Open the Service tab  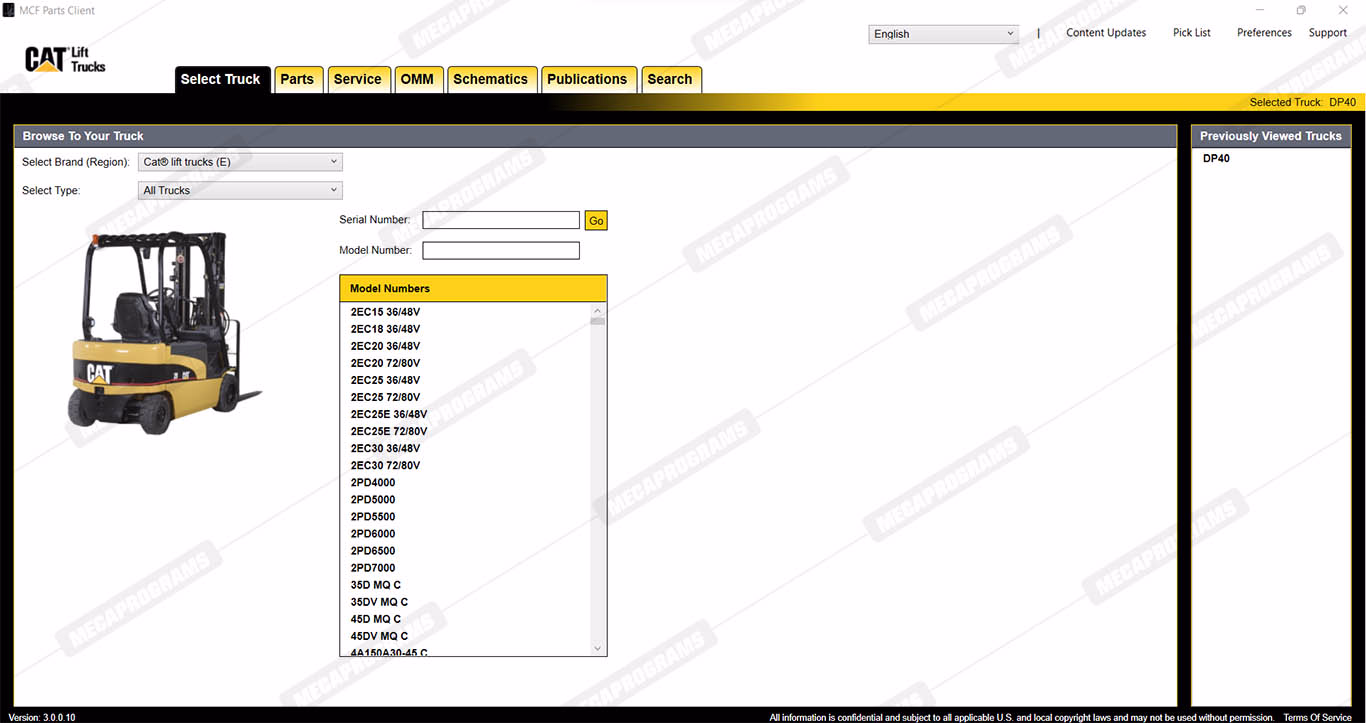point(357,80)
